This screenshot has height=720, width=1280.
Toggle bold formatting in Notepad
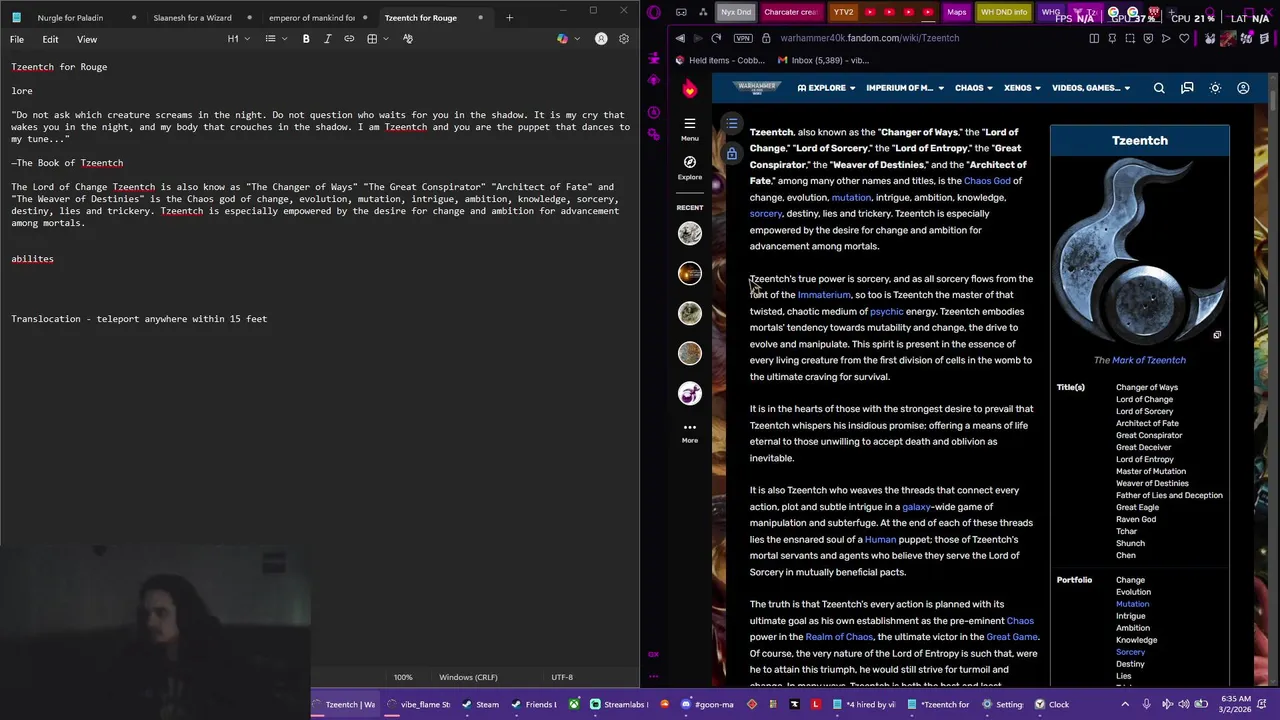306,39
